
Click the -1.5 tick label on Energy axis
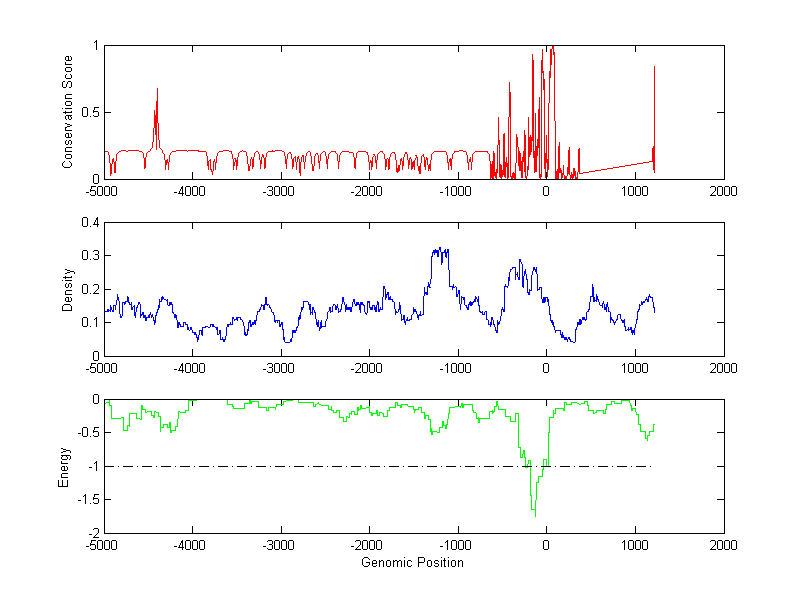[86, 500]
